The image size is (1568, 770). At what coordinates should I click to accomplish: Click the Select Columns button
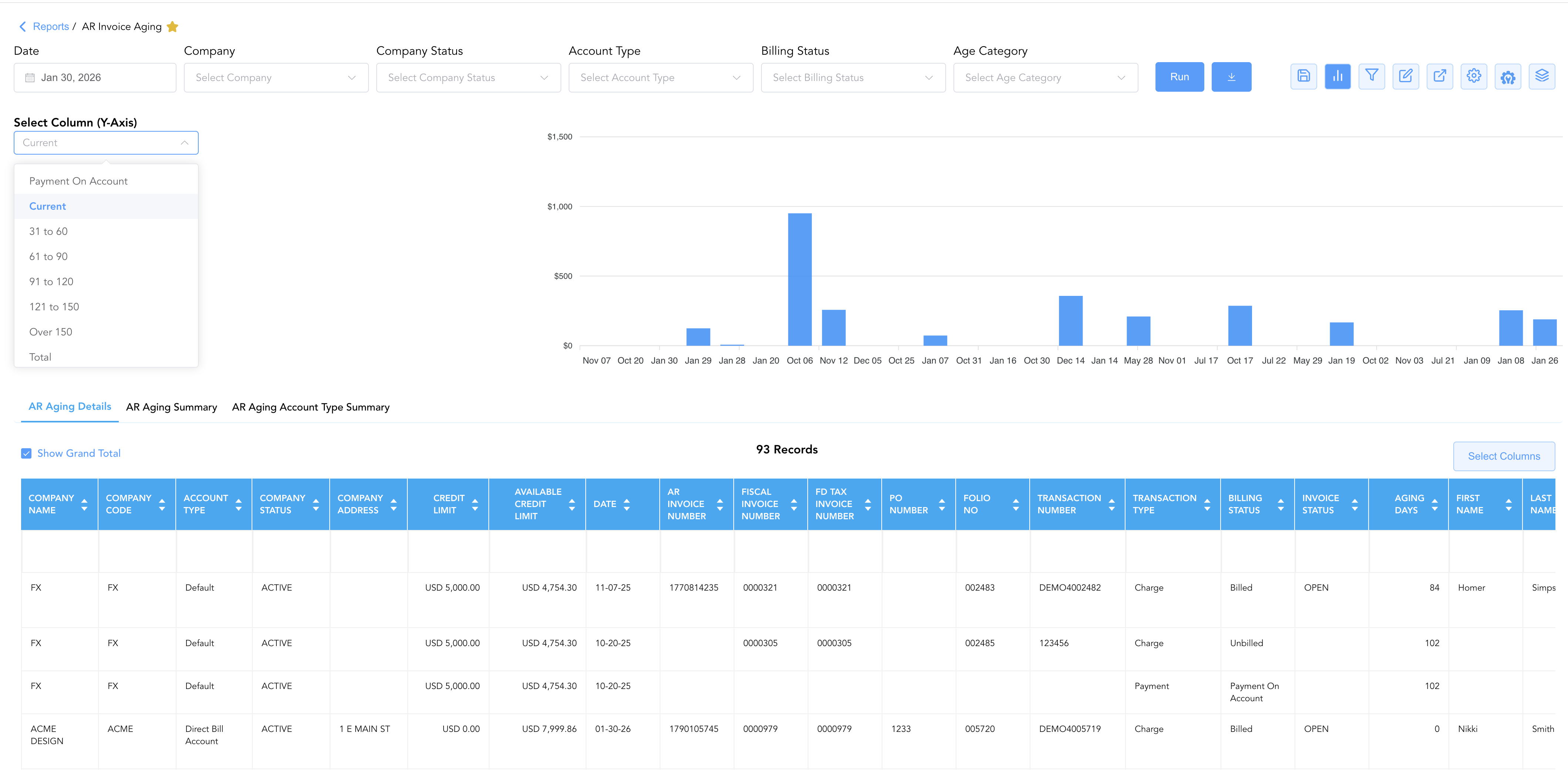1504,456
